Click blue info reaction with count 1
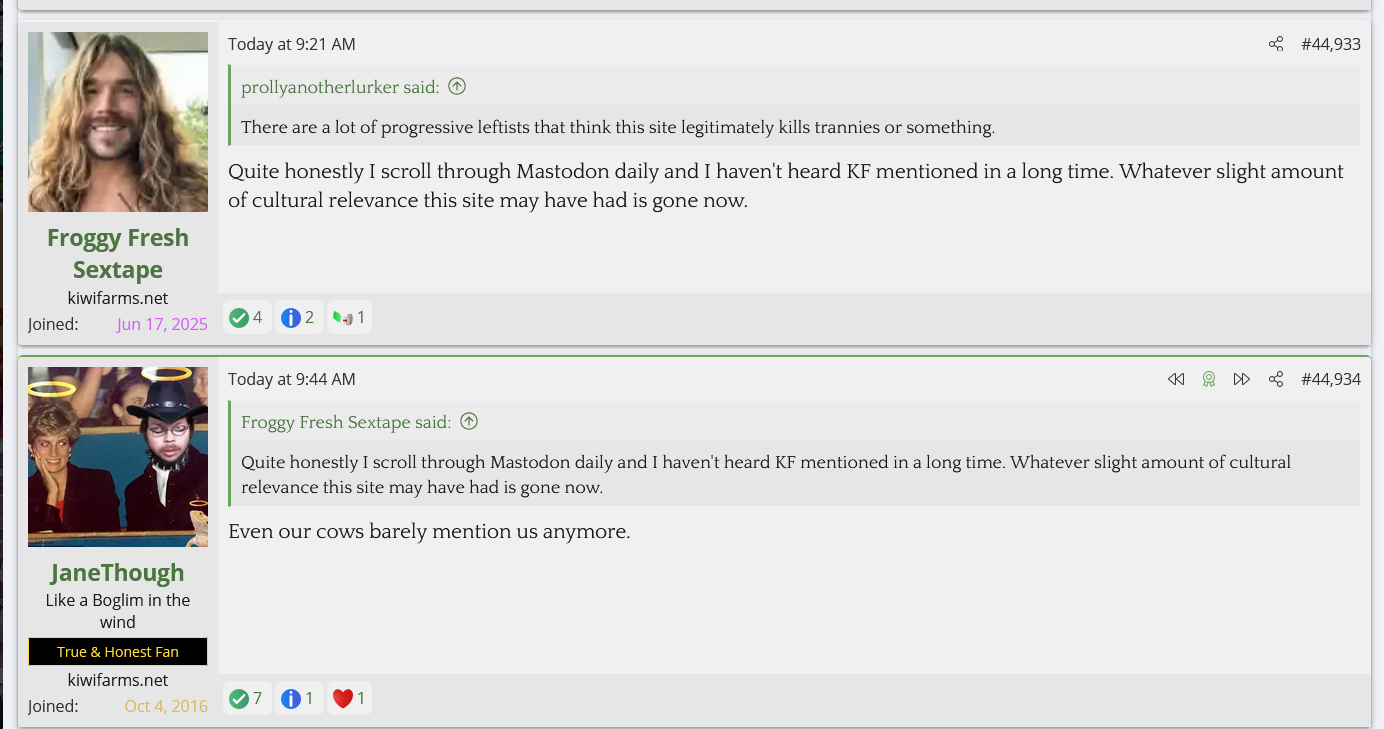 tap(298, 698)
